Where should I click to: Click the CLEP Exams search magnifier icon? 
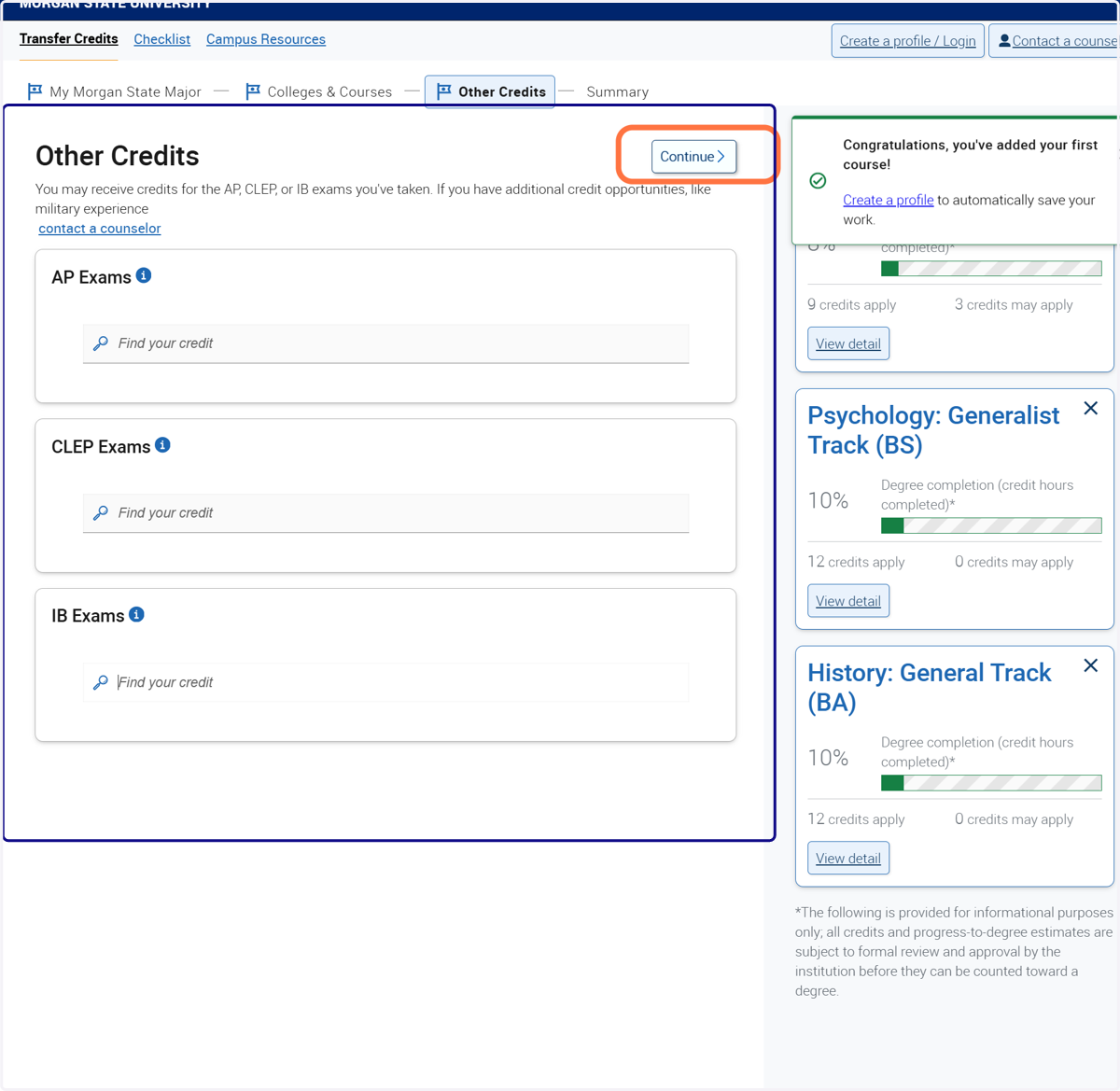101,513
